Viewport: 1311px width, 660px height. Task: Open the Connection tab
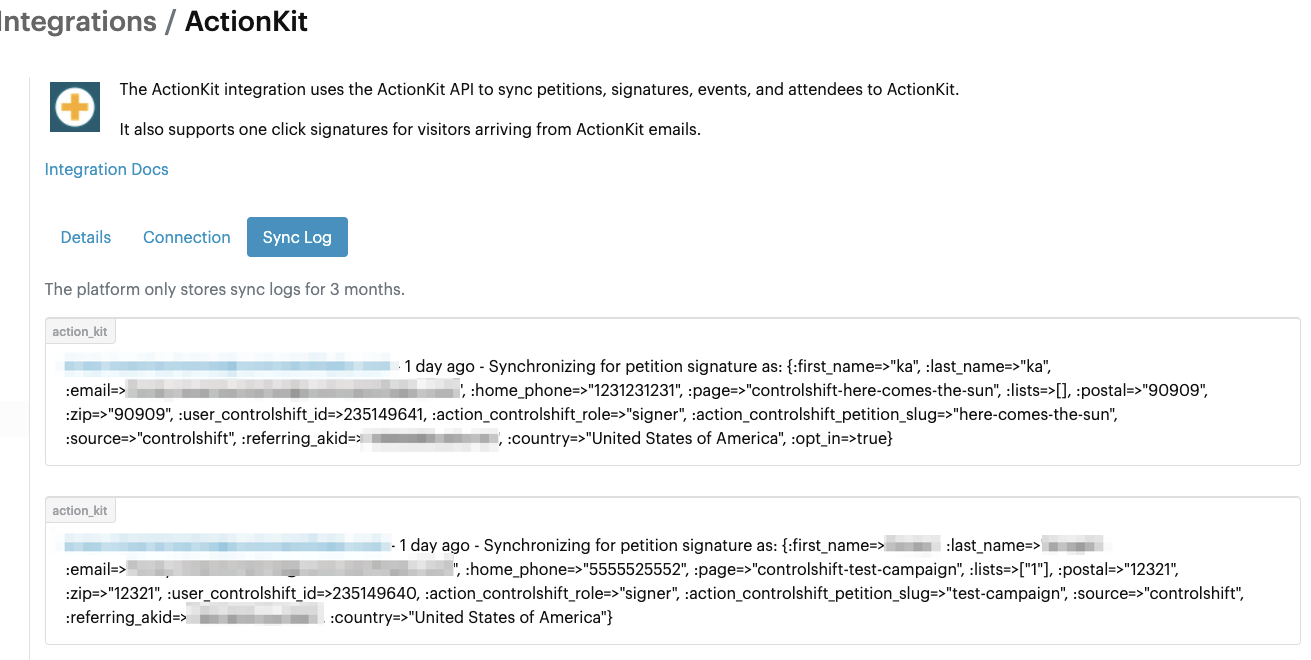(187, 237)
